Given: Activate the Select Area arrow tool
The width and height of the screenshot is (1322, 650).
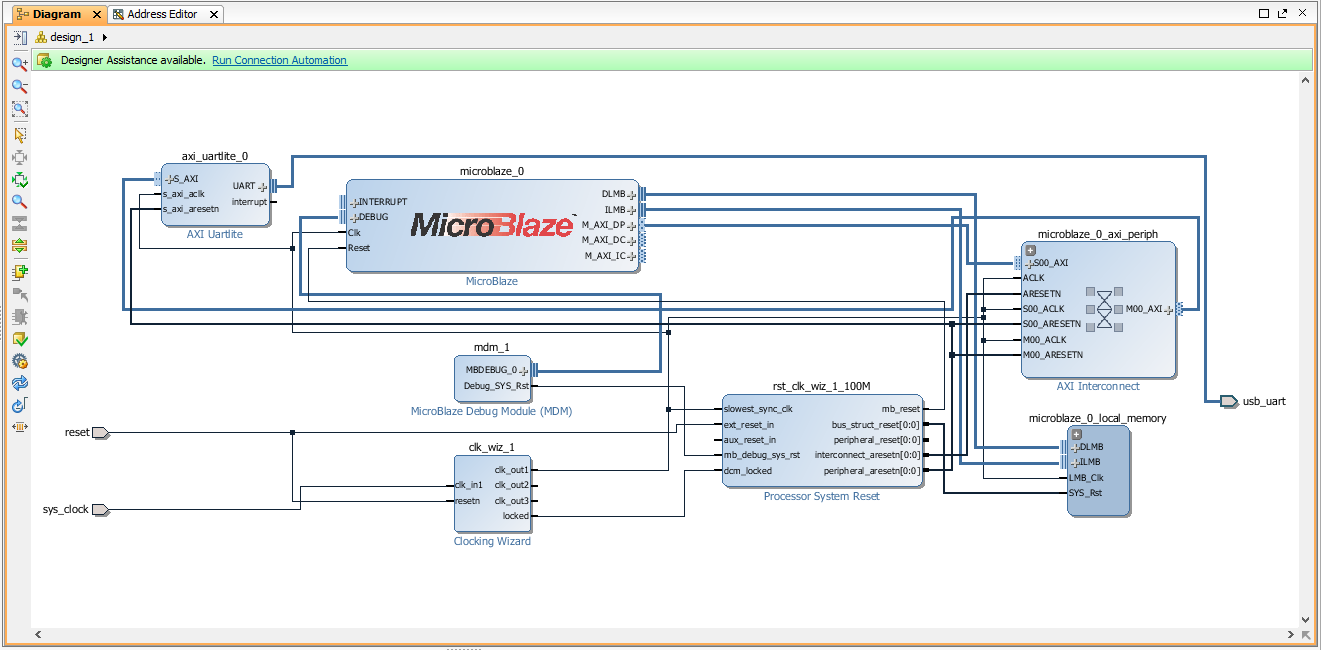Looking at the screenshot, I should point(19,135).
